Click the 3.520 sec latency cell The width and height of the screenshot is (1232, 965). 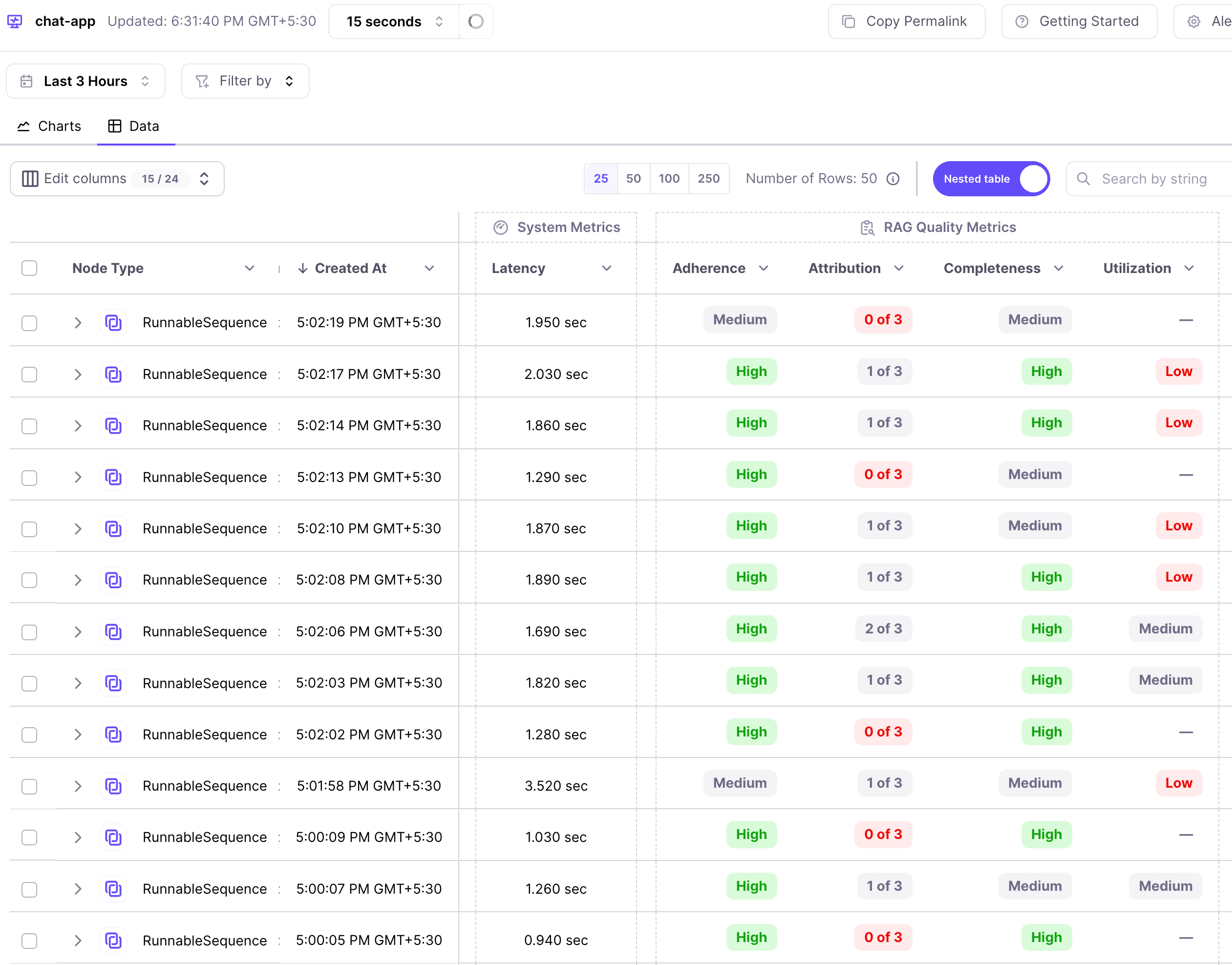coord(556,786)
